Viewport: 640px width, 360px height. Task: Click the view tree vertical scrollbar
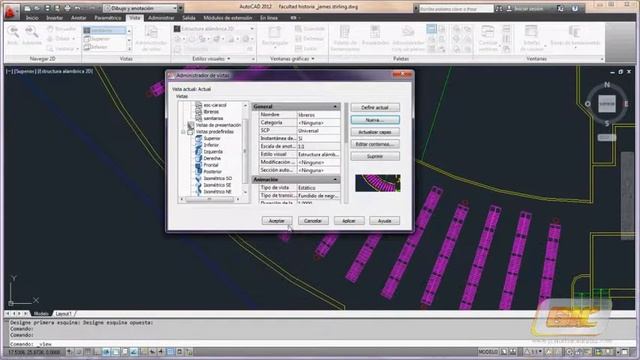245,149
